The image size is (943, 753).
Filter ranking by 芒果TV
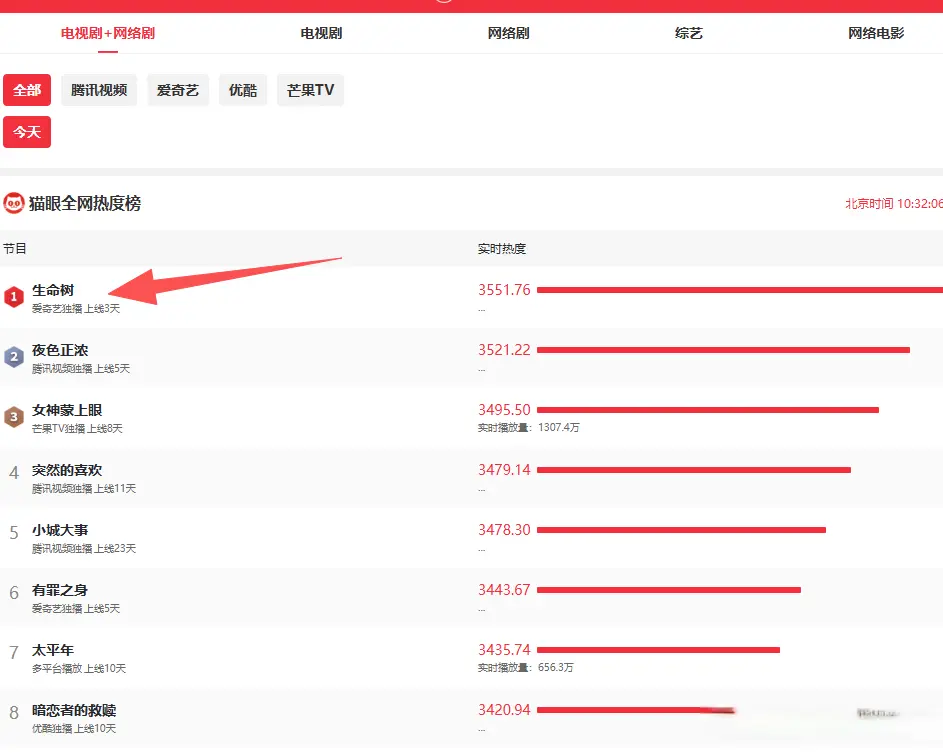coord(310,90)
